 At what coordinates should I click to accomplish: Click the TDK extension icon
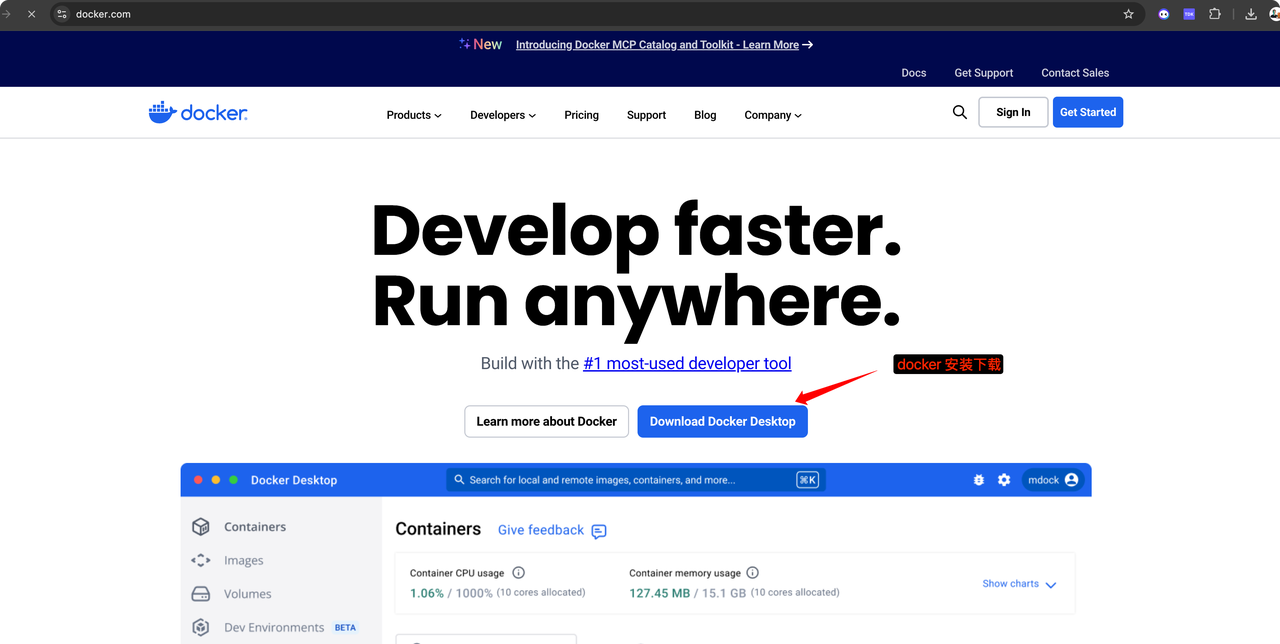pos(1189,14)
